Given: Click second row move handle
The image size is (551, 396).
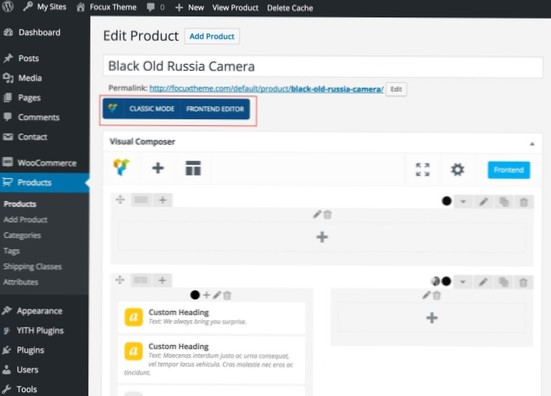Looking at the screenshot, I should (x=120, y=280).
